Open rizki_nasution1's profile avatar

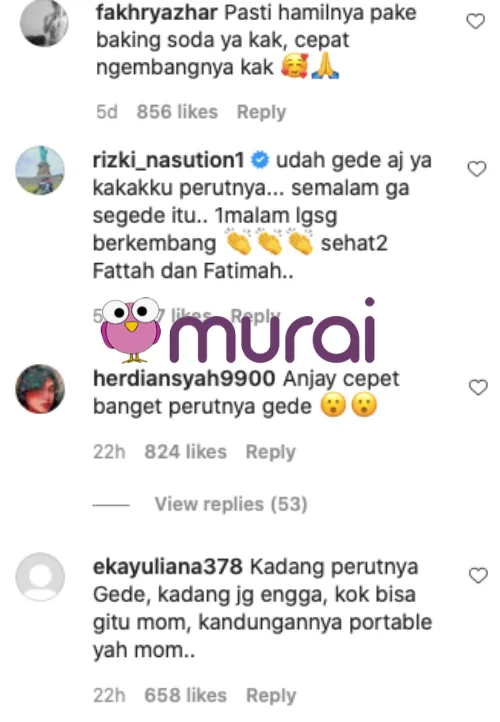[40, 170]
